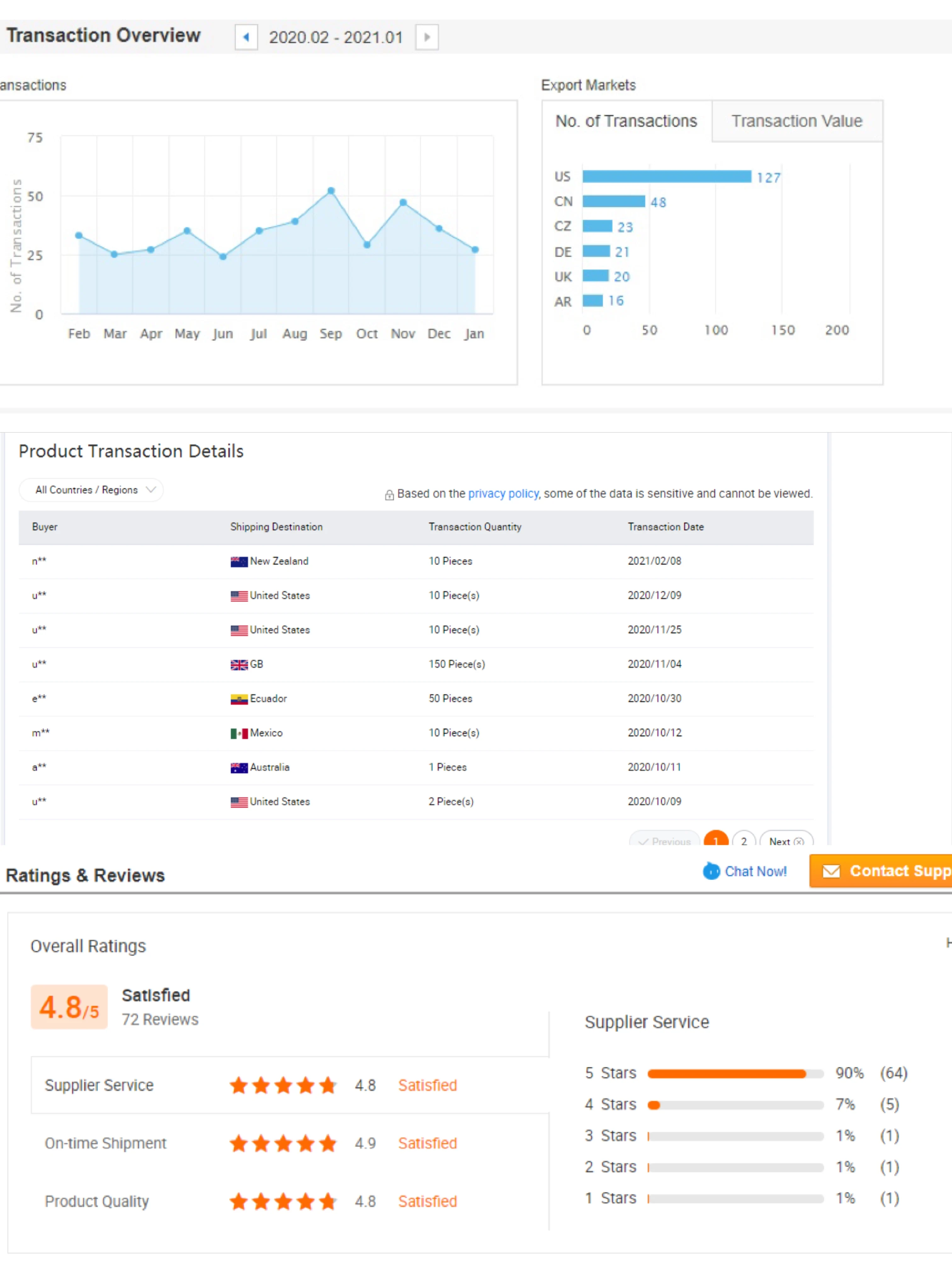Open the privacy policy link

pos(503,493)
